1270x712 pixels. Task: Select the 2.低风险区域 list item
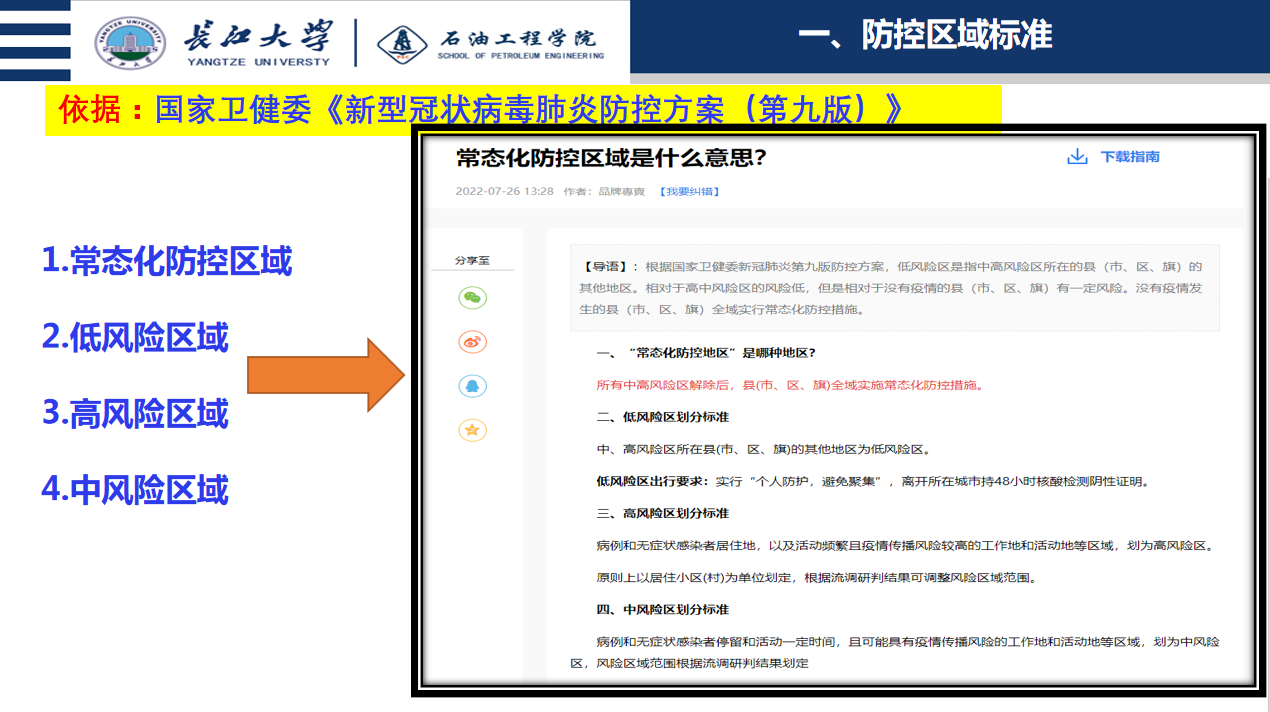[135, 337]
